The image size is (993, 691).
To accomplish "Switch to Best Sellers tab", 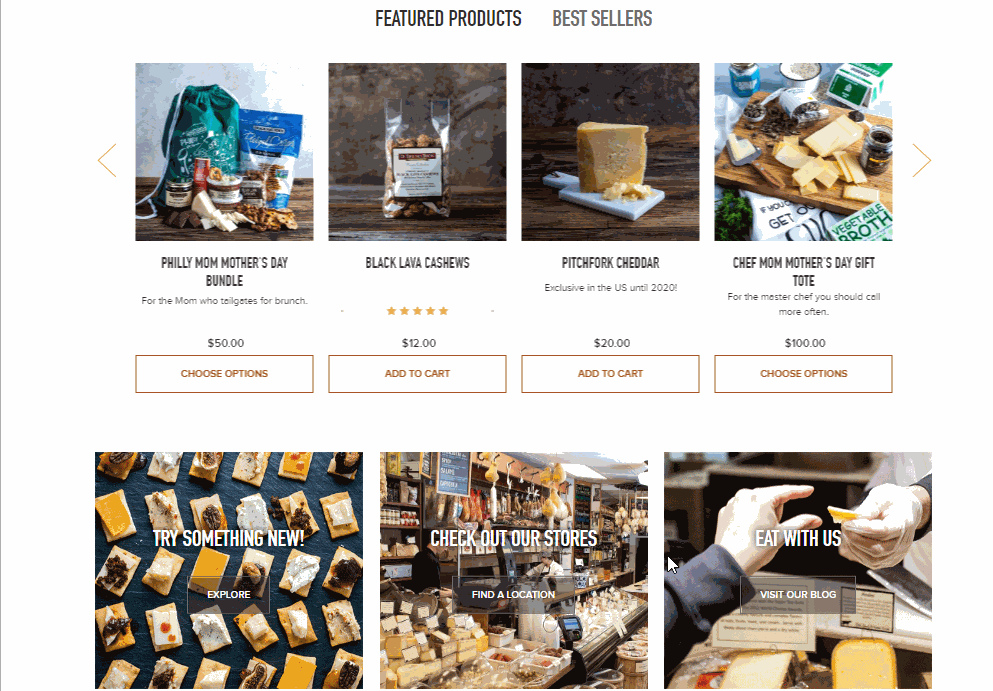I will [x=602, y=19].
